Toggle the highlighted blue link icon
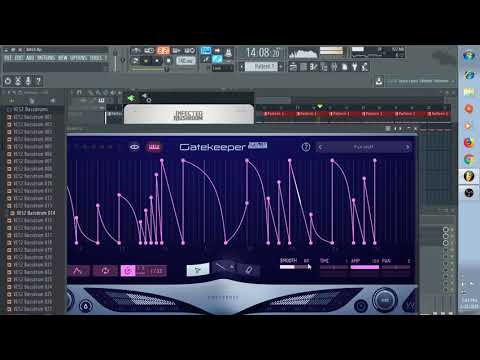Screen dimensions: 480x360 pyautogui.click(x=217, y=59)
